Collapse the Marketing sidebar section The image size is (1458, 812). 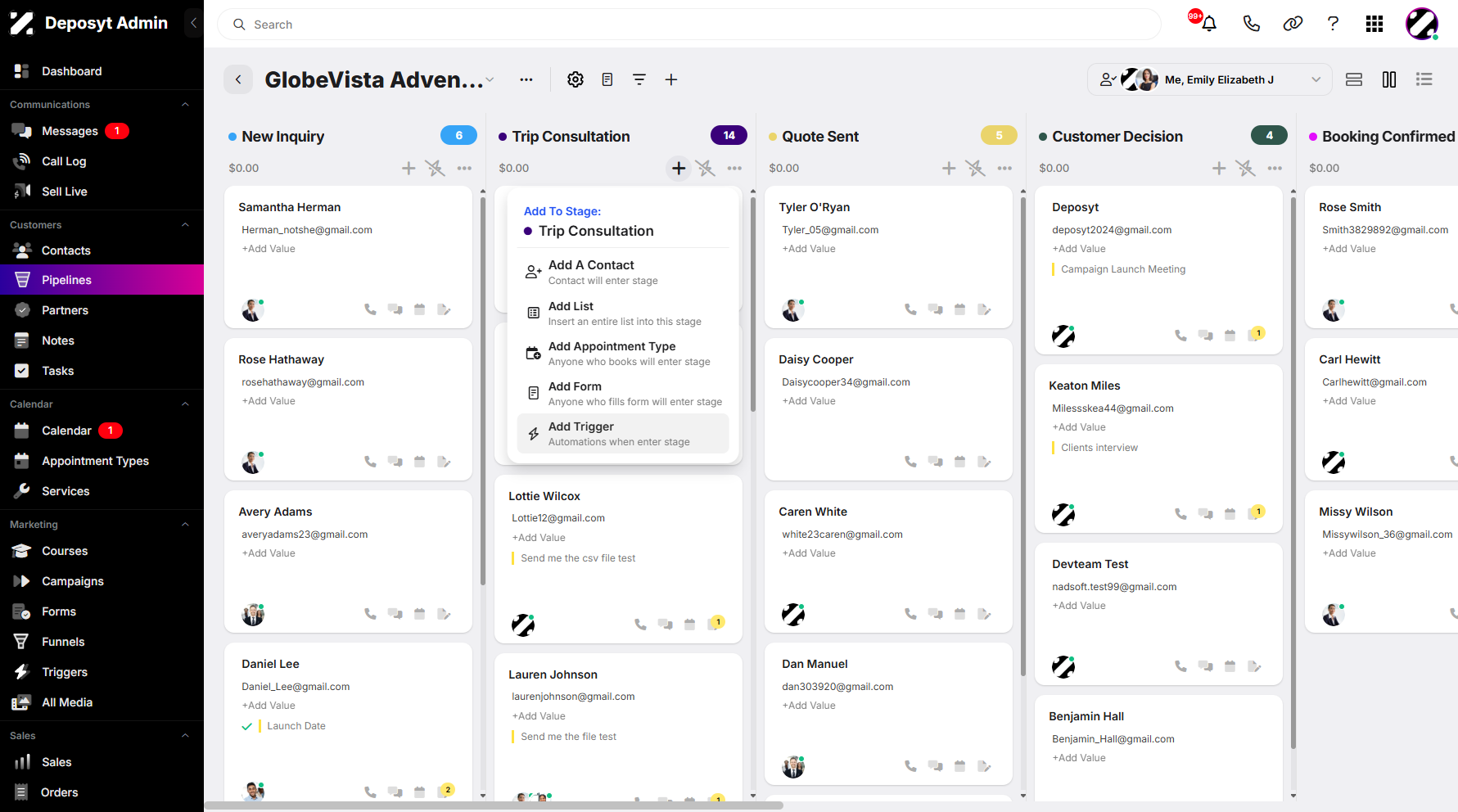tap(185, 525)
